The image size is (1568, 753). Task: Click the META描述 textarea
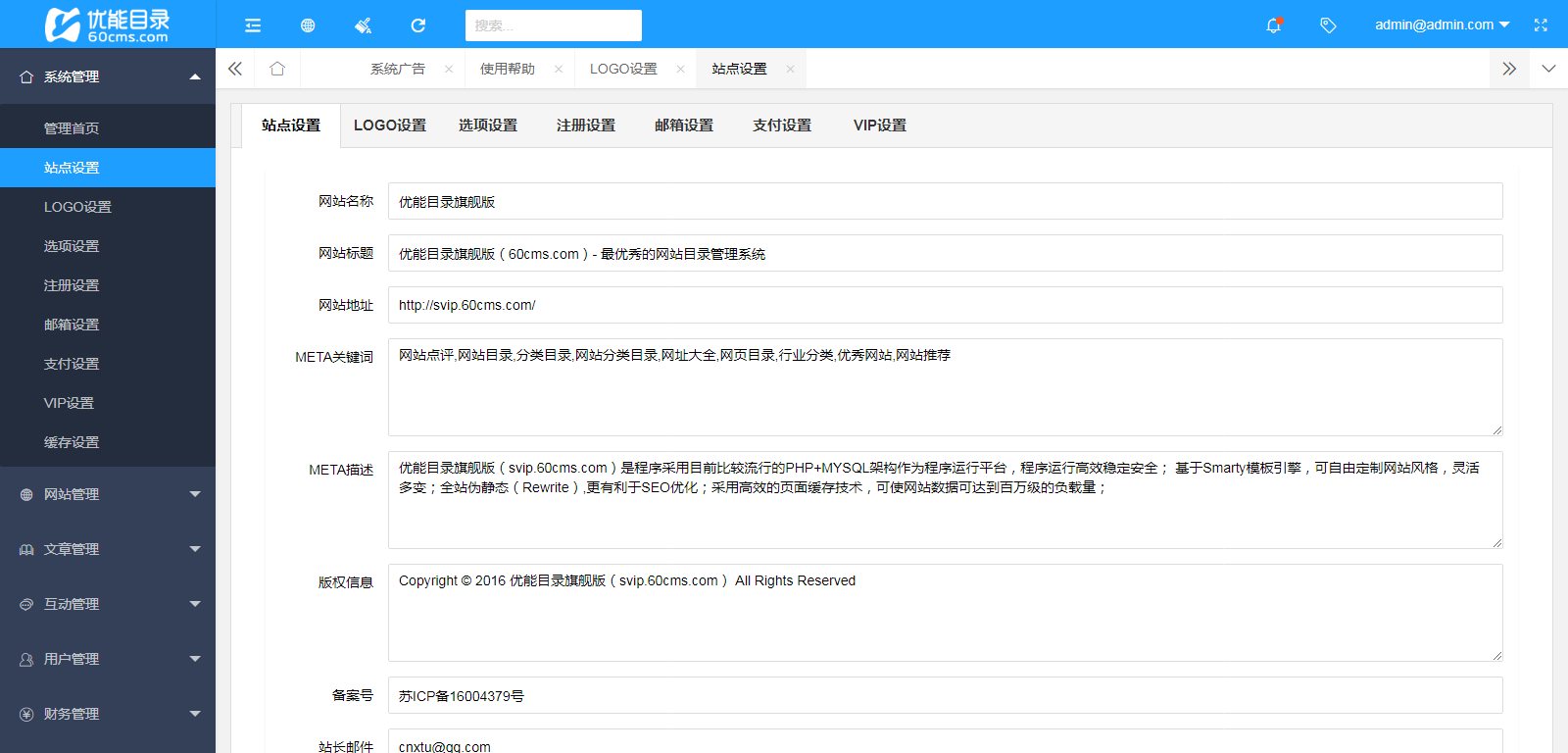(x=946, y=500)
